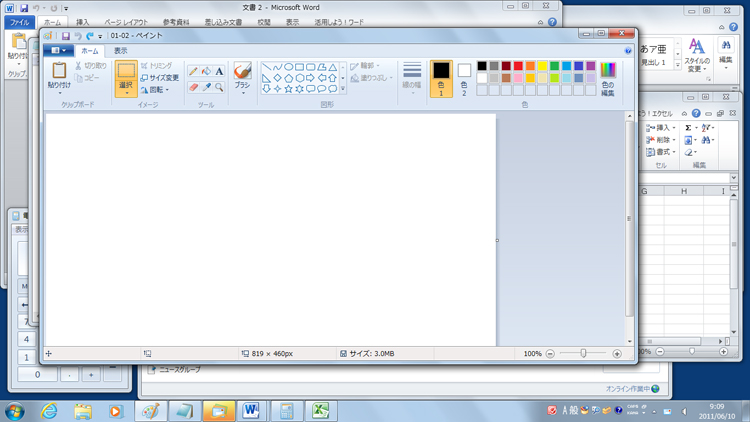Image resolution: width=750 pixels, height=422 pixels.
Task: Open Word ページレイアウト tab
Action: tap(126, 22)
